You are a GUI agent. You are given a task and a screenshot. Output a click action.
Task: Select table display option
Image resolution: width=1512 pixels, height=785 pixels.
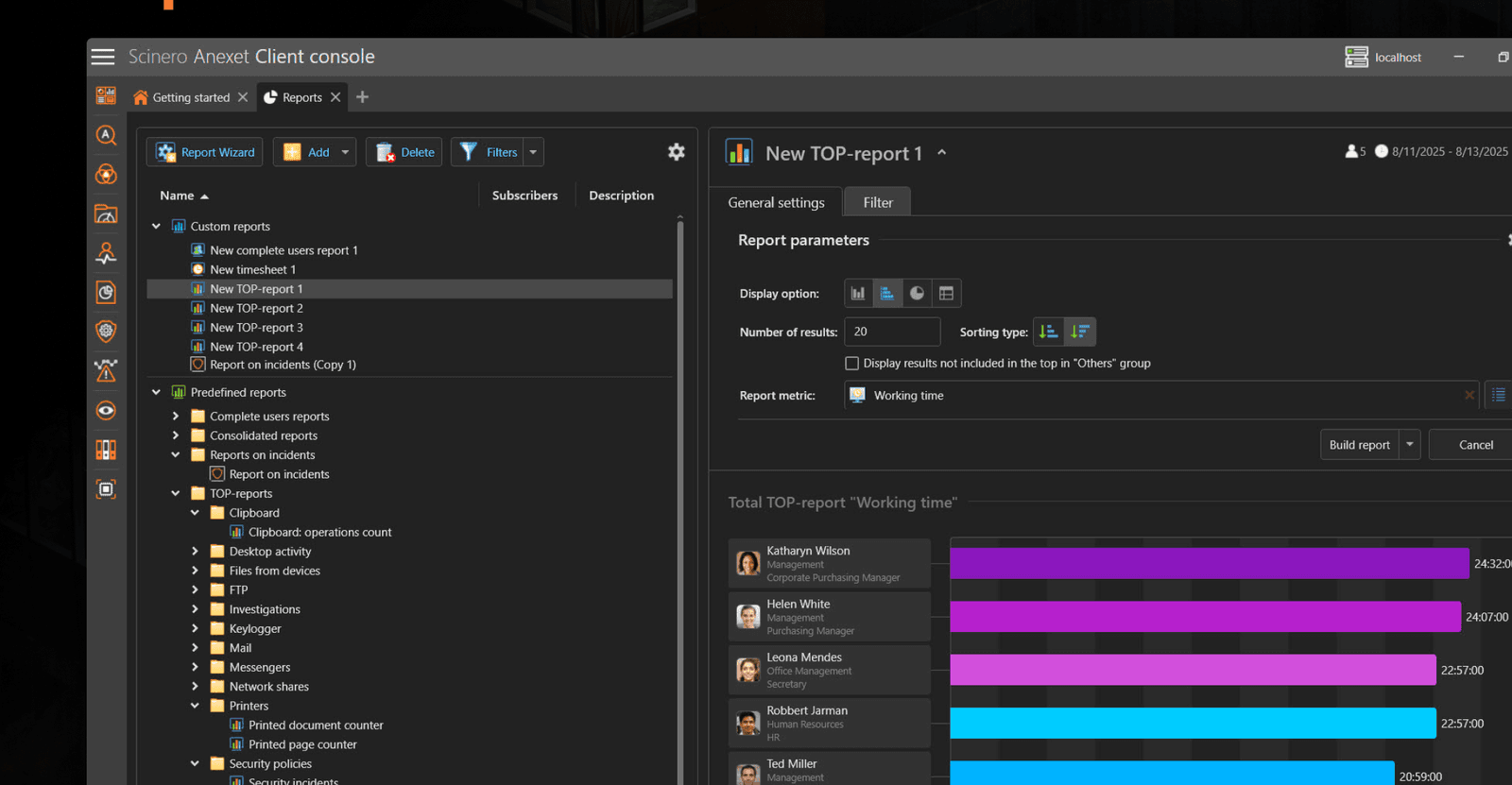946,293
